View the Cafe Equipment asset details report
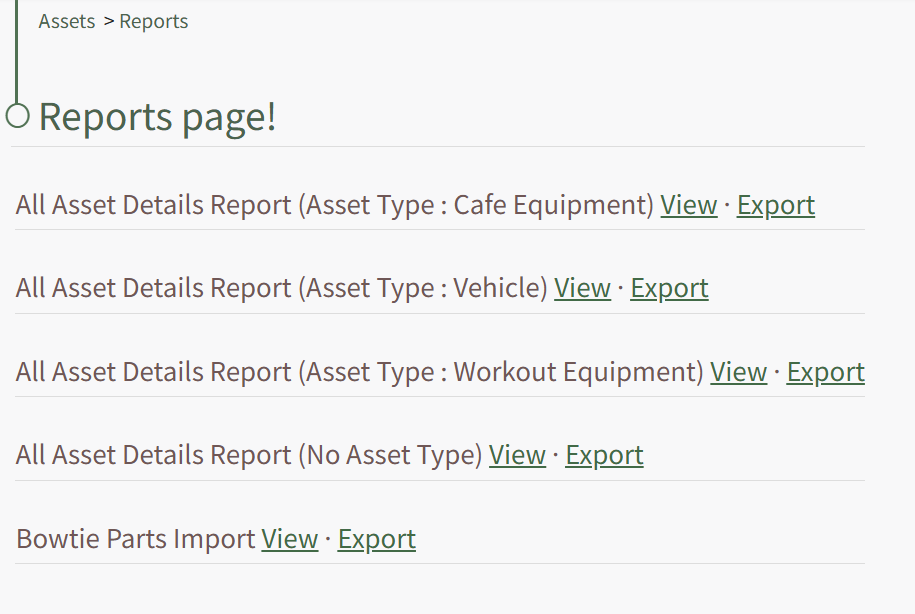Viewport: 915px width, 614px height. click(688, 205)
